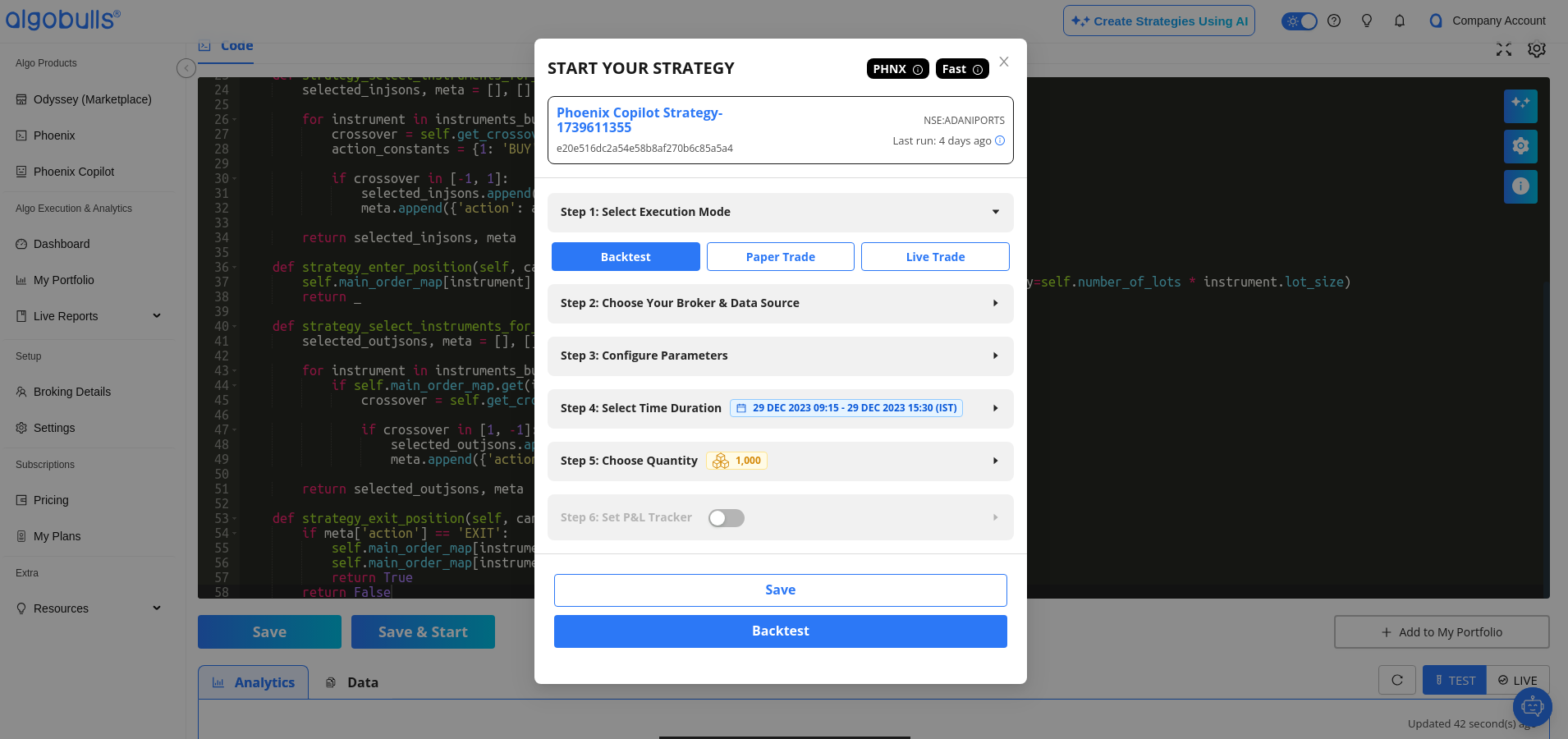Viewport: 1568px width, 739px height.
Task: Close the Start Your Strategy dialog
Action: pyautogui.click(x=1004, y=62)
